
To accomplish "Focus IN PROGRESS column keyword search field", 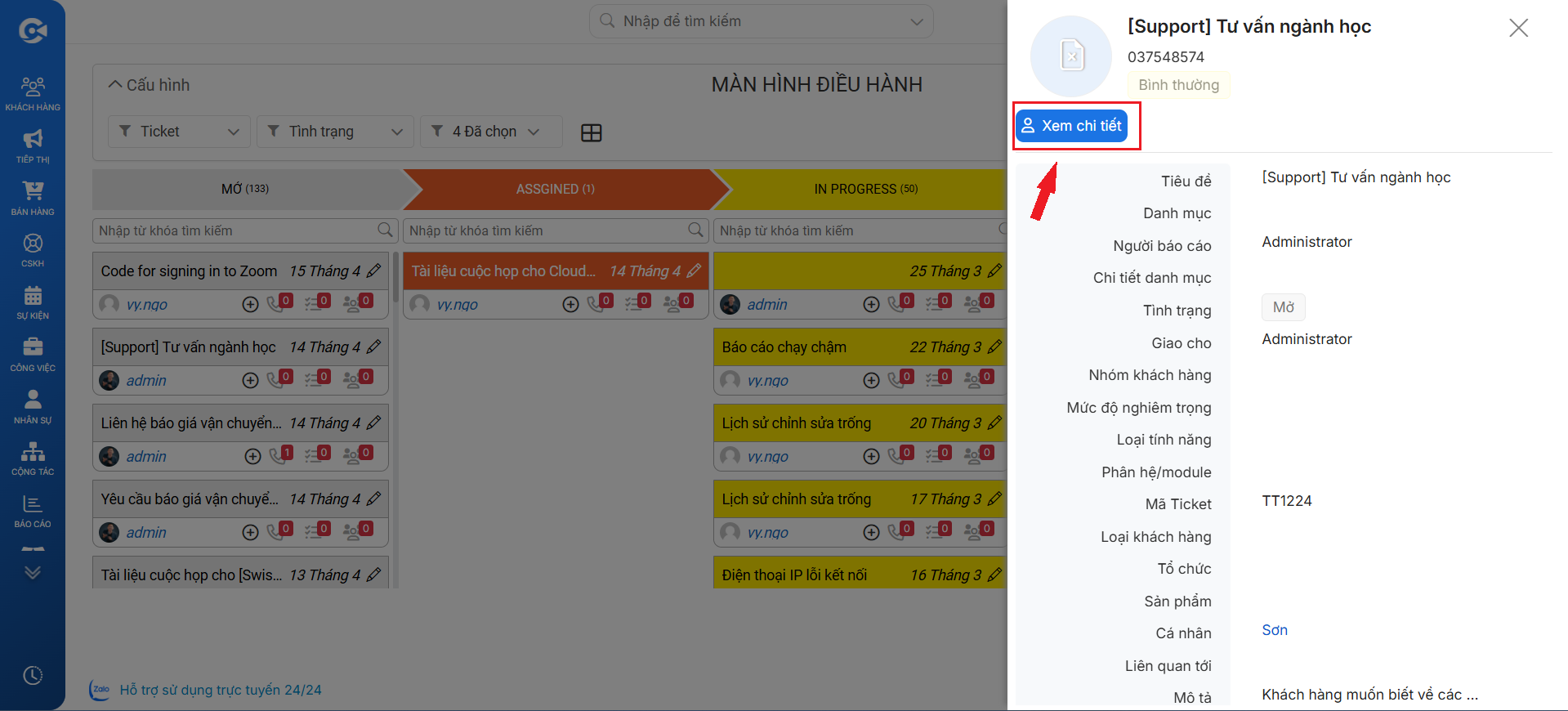I will coord(860,230).
